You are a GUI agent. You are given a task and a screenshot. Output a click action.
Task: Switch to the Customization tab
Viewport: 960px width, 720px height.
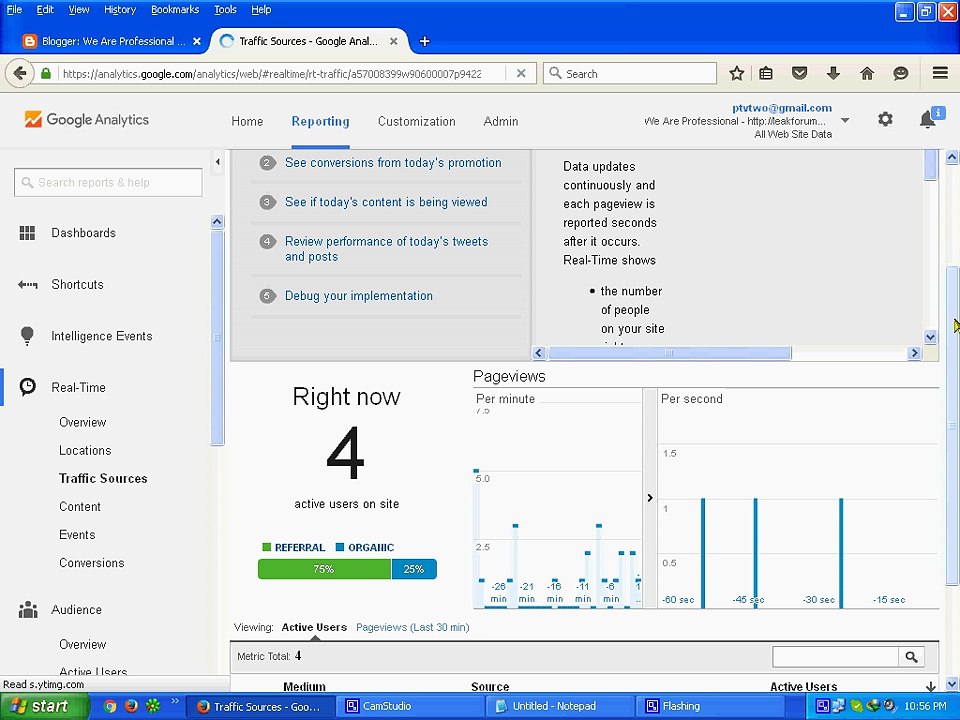coord(416,121)
